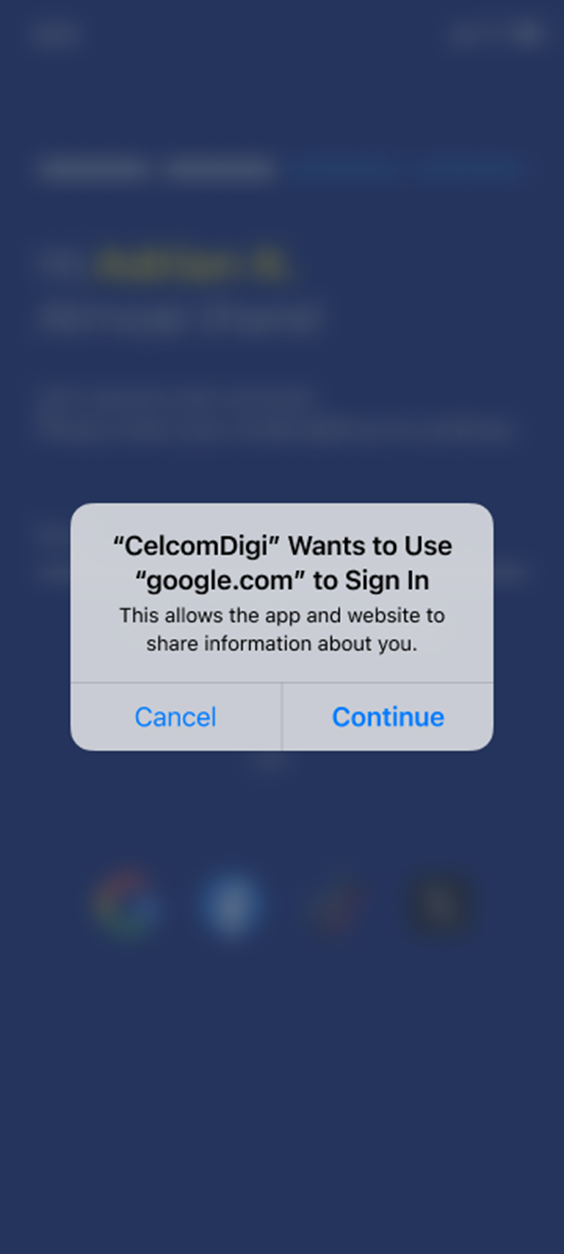This screenshot has width=564, height=1254.
Task: Select the second white progress segment
Action: (x=221, y=169)
